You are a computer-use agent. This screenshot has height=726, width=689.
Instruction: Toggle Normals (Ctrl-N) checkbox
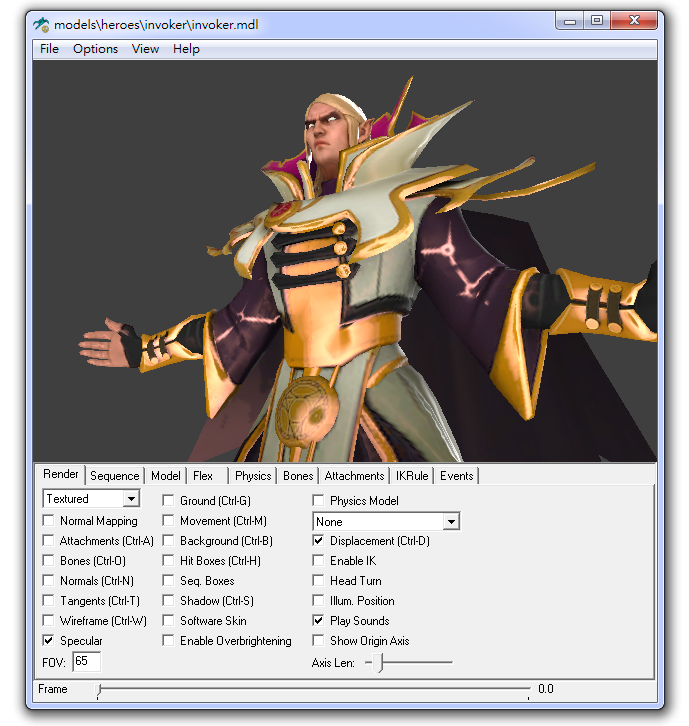[48, 580]
